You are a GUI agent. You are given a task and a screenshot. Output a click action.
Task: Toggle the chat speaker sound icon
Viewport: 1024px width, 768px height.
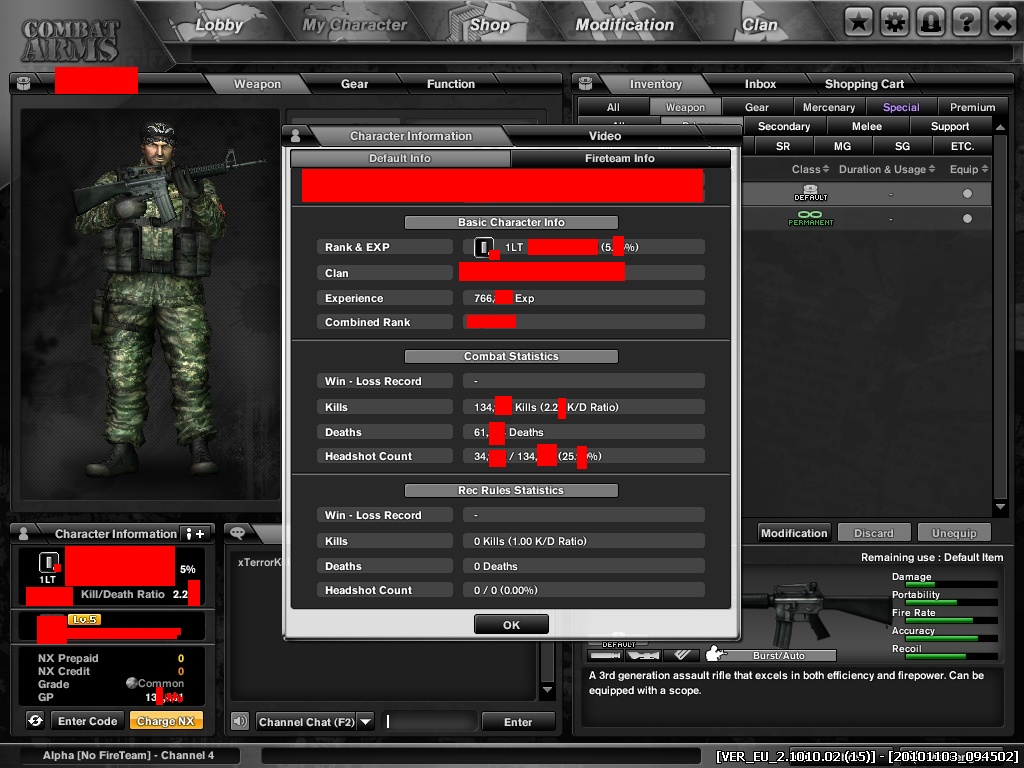(240, 721)
